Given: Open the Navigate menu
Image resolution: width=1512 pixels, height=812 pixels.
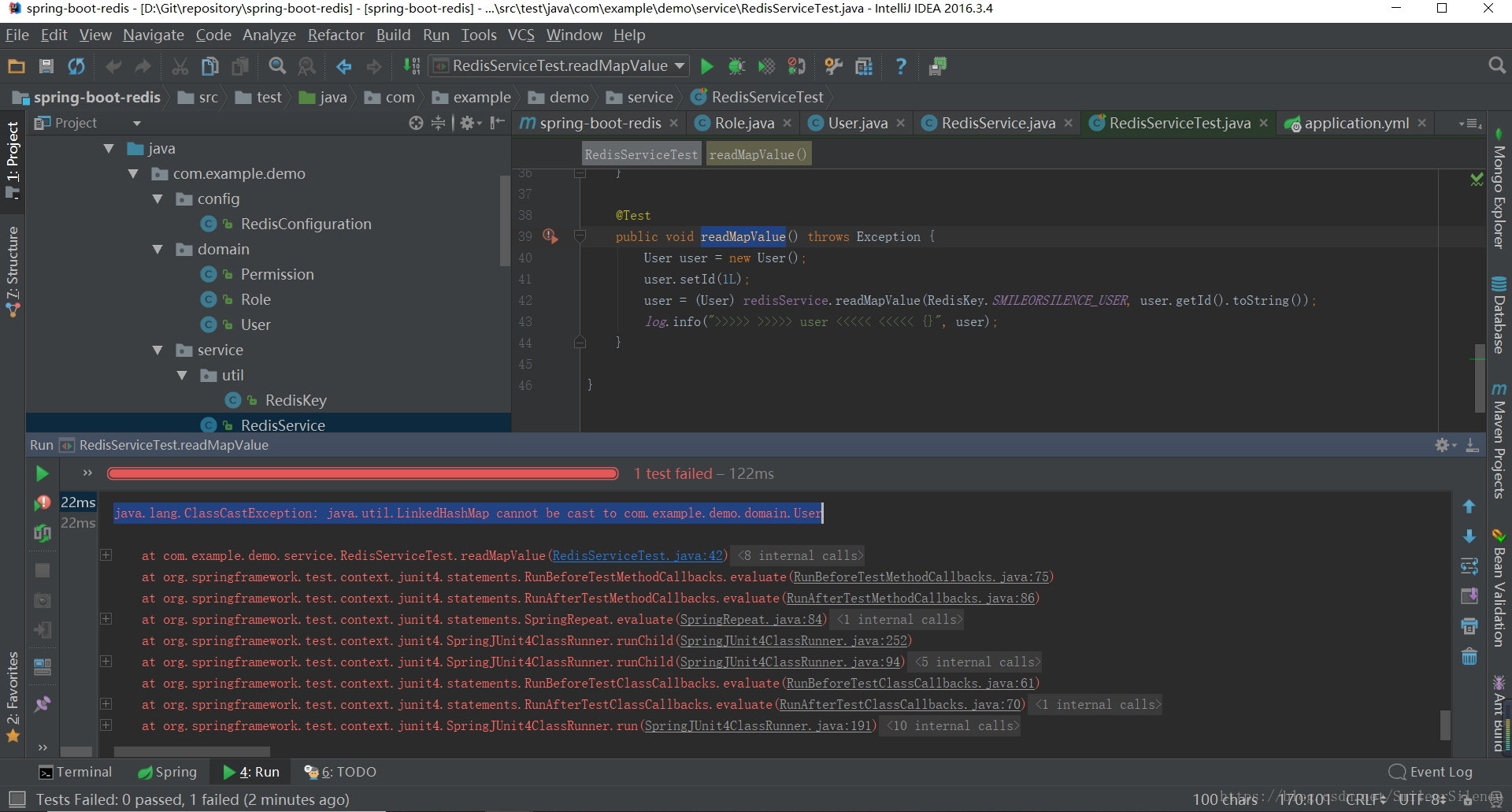Looking at the screenshot, I should coord(154,35).
